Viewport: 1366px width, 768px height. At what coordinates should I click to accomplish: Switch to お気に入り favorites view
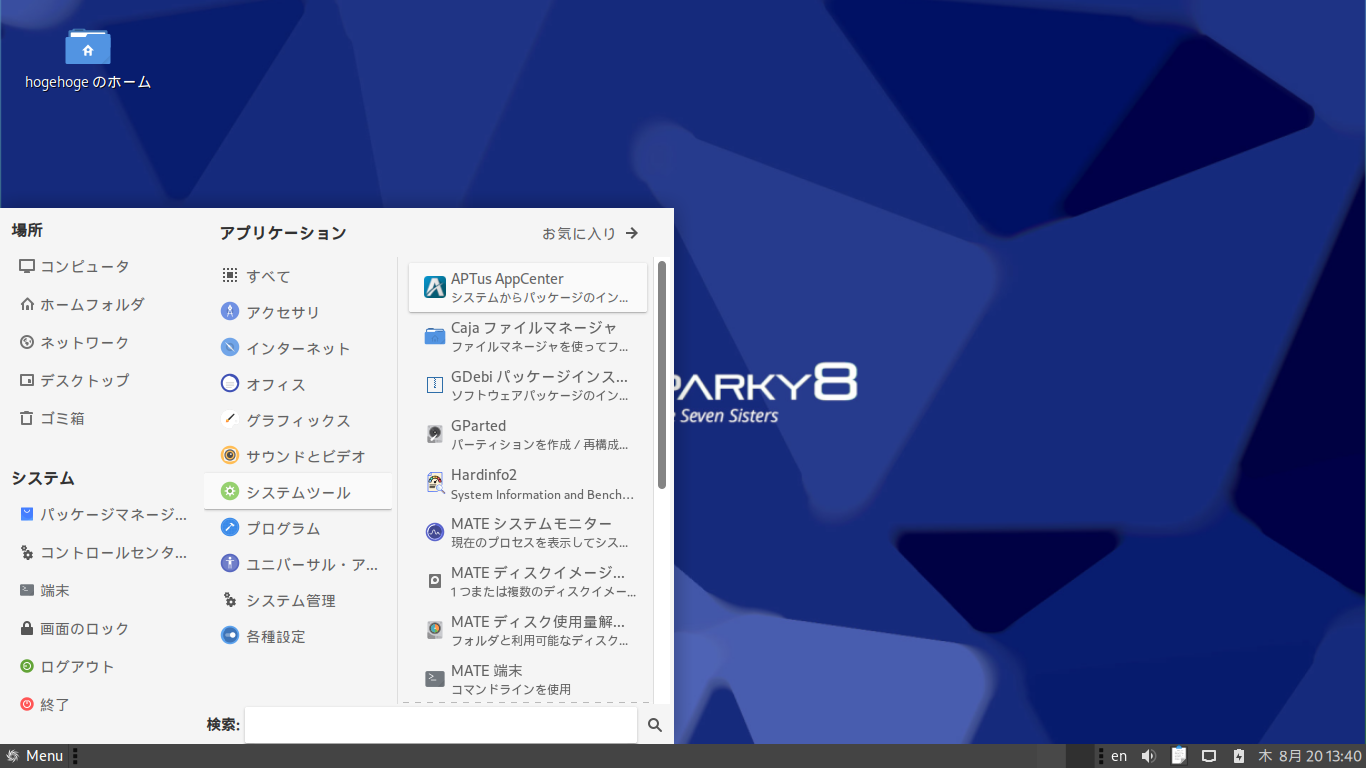590,233
